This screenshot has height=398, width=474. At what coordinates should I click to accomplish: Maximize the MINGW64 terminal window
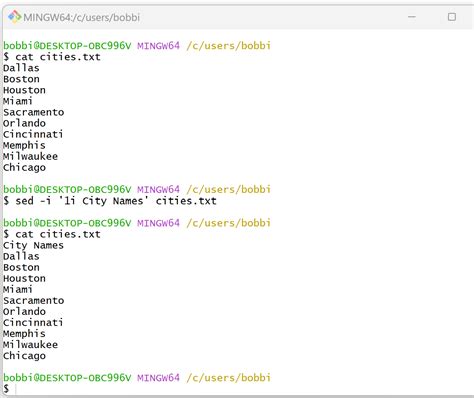452,17
